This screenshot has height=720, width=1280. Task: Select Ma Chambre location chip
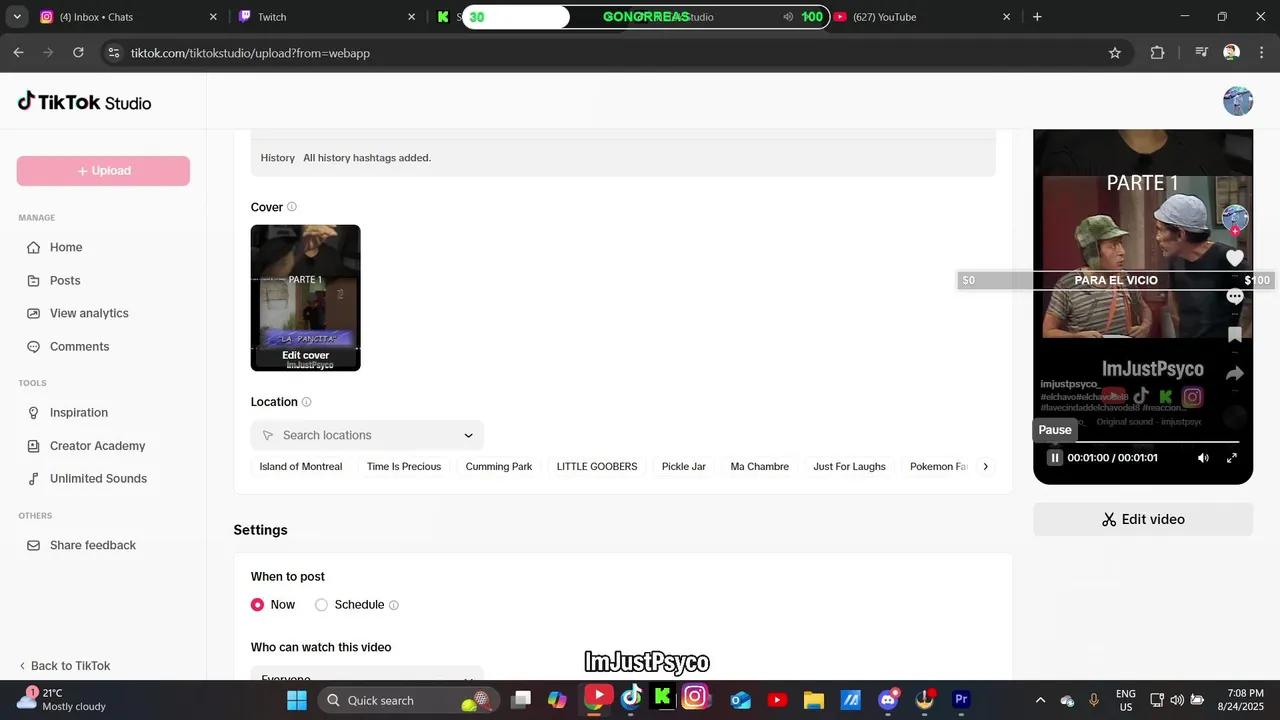click(760, 466)
